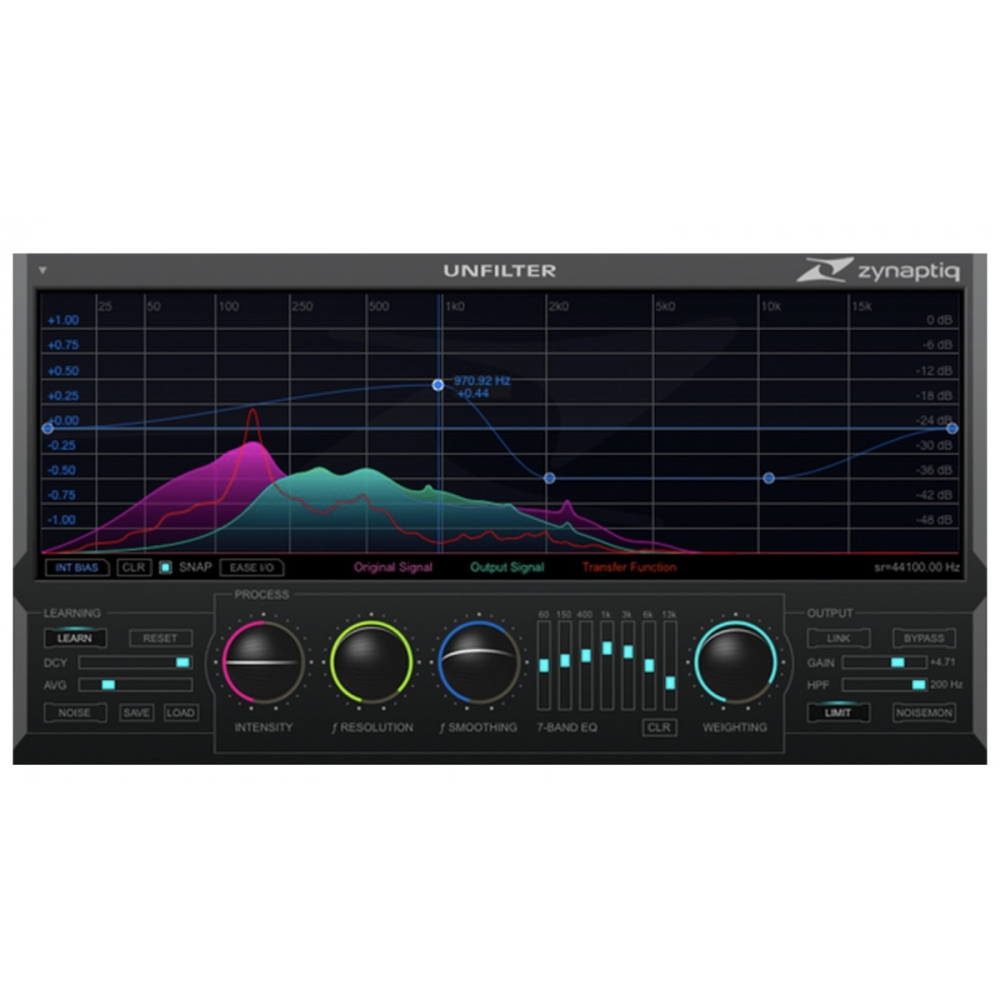Image resolution: width=1000 pixels, height=1000 pixels.
Task: Select the transfer curve node near 2k0
Action: [548, 478]
